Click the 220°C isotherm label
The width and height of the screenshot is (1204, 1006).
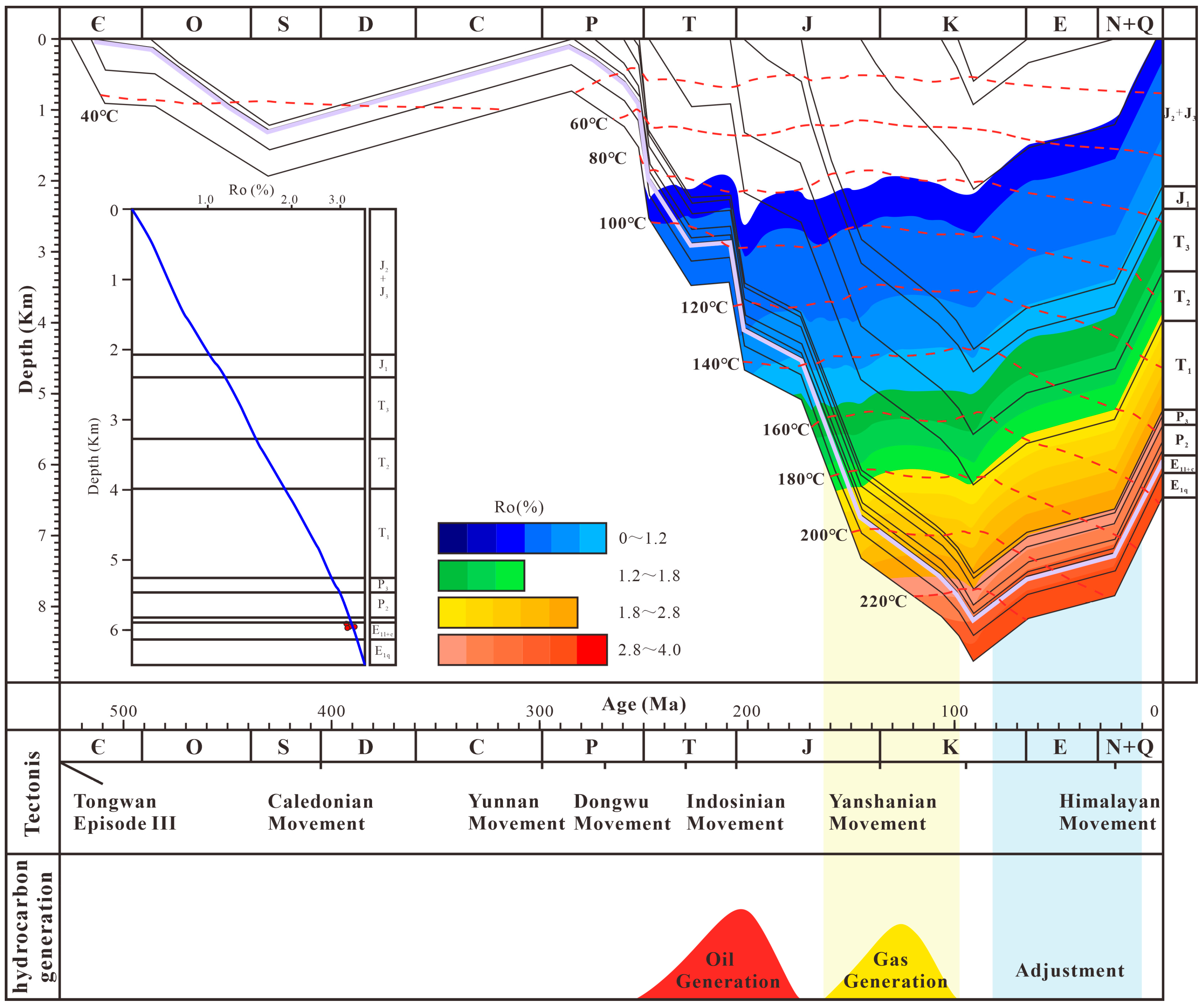click(883, 602)
